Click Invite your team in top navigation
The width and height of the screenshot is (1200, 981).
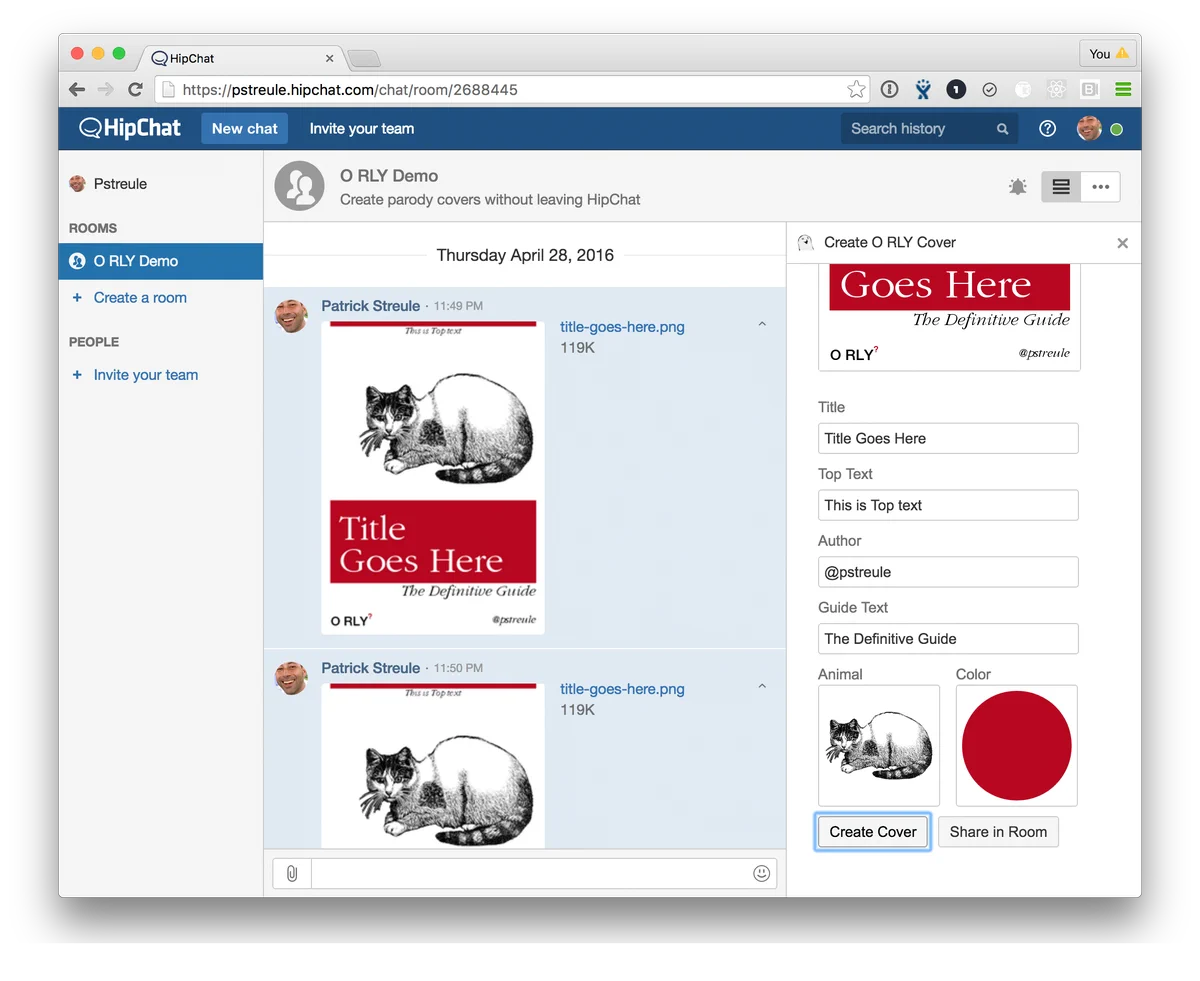click(x=361, y=128)
